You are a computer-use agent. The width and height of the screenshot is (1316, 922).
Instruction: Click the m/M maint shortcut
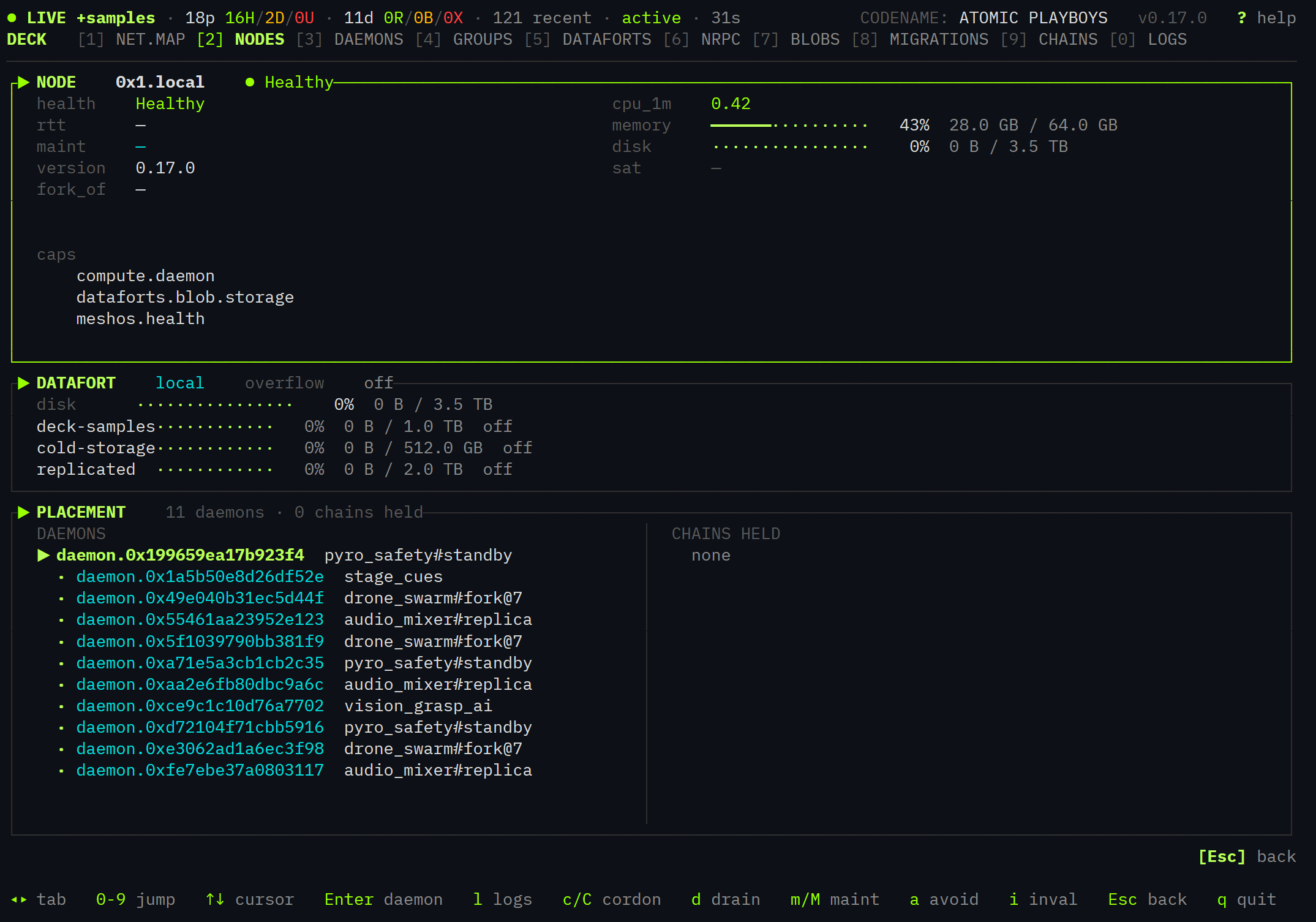[x=835, y=899]
